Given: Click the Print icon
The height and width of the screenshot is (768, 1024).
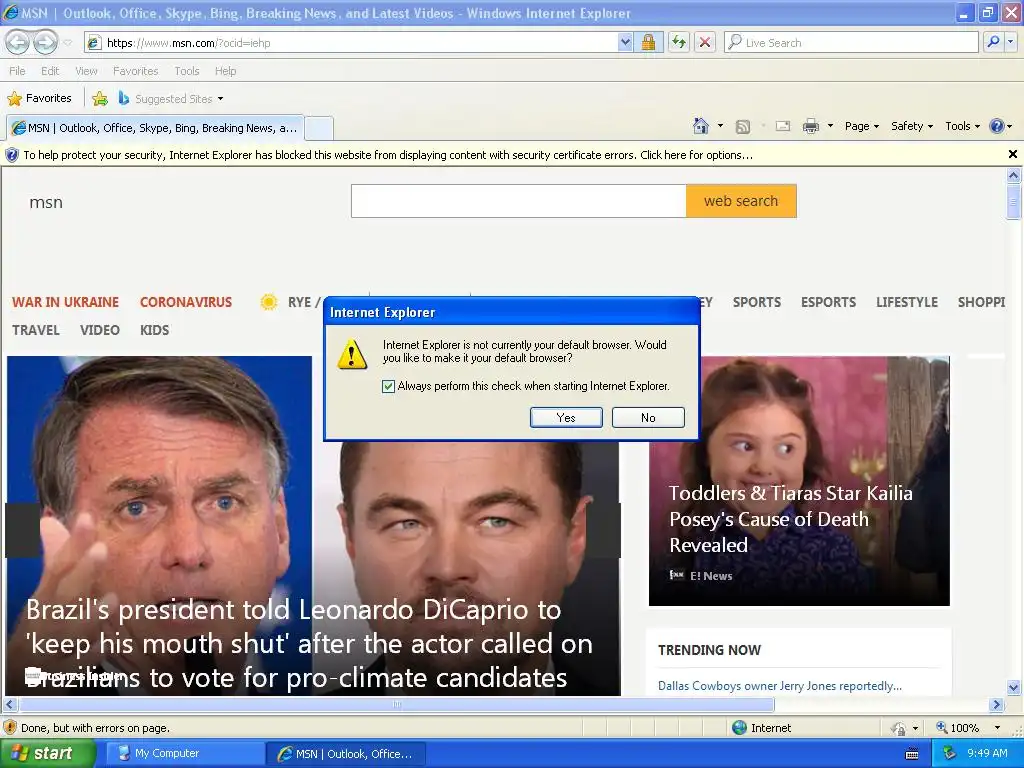Looking at the screenshot, I should point(810,126).
